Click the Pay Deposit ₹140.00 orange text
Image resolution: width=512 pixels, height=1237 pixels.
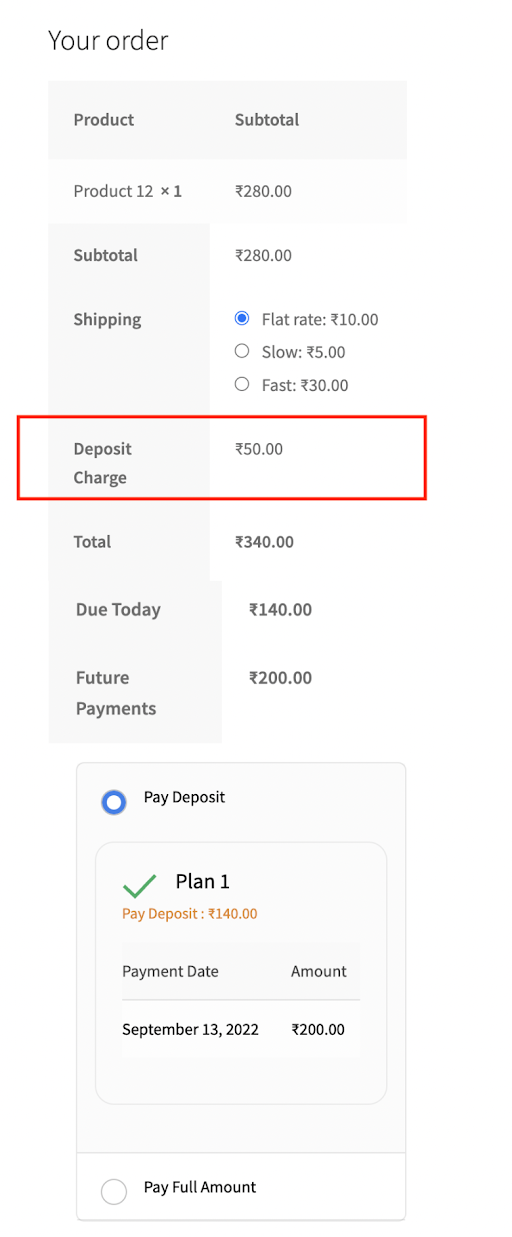(190, 913)
